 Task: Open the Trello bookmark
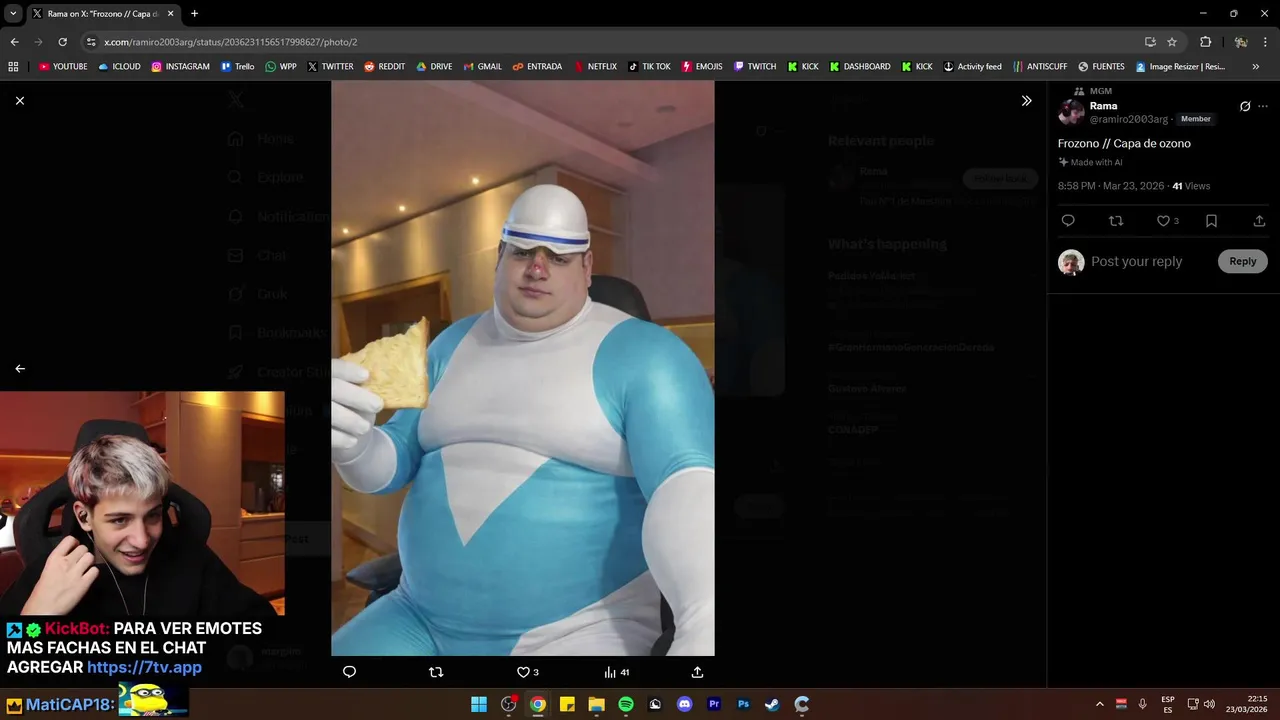(x=238, y=67)
